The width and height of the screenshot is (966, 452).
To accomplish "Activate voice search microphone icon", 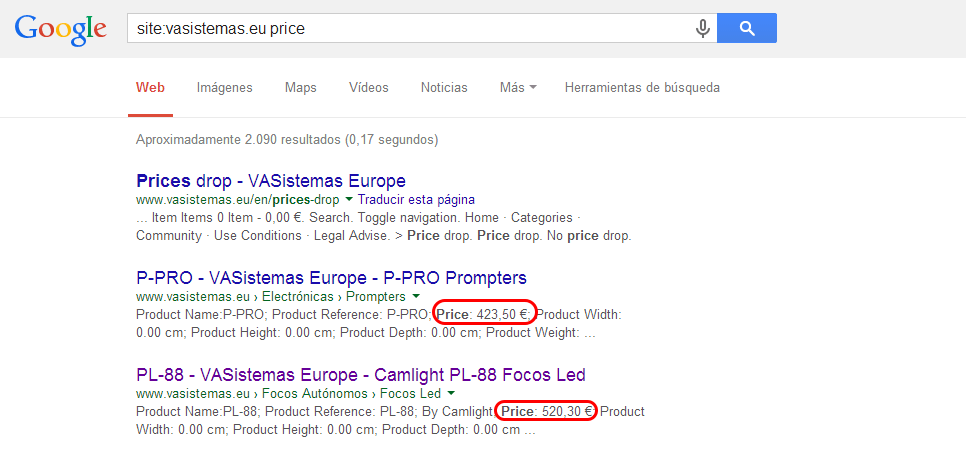I will (x=702, y=28).
